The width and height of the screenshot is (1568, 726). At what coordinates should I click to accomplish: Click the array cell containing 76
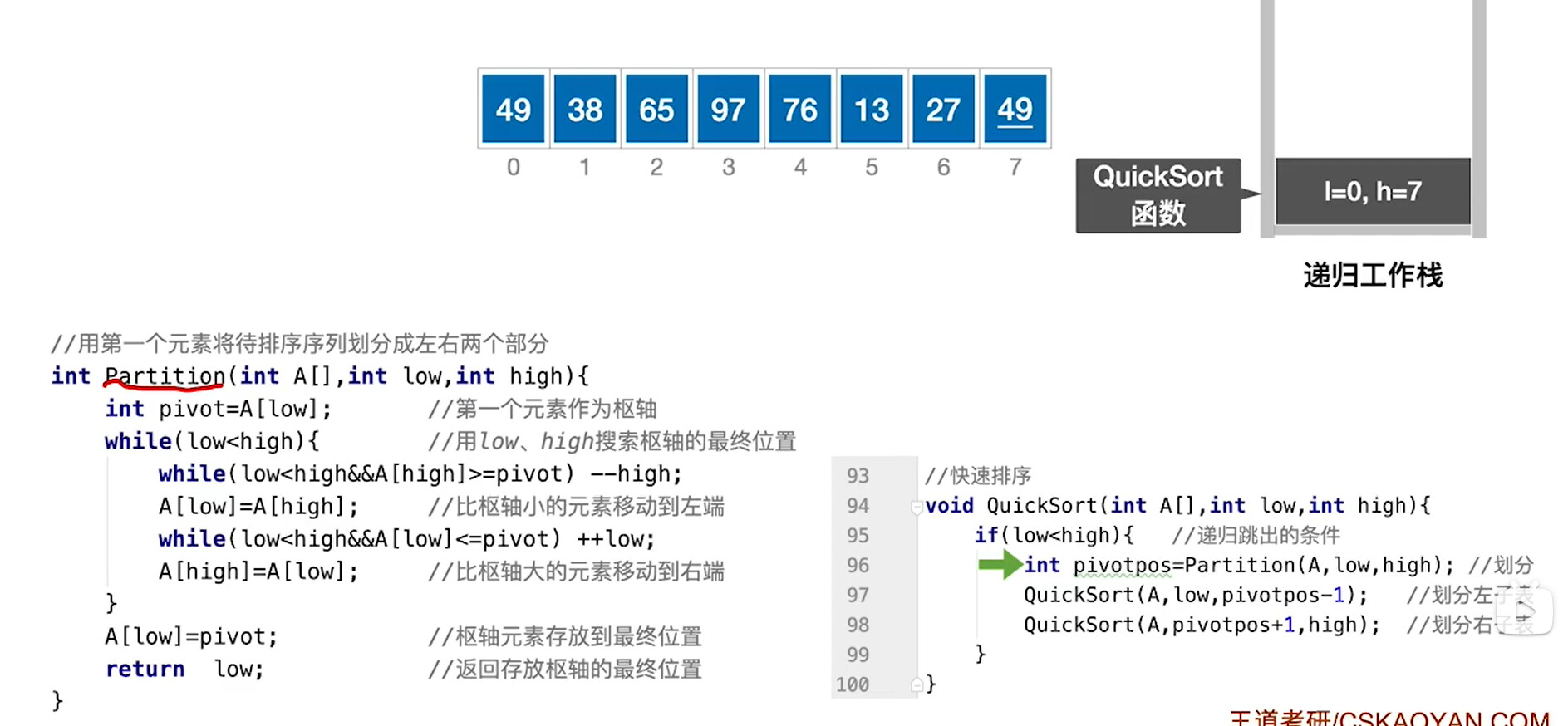coord(800,109)
